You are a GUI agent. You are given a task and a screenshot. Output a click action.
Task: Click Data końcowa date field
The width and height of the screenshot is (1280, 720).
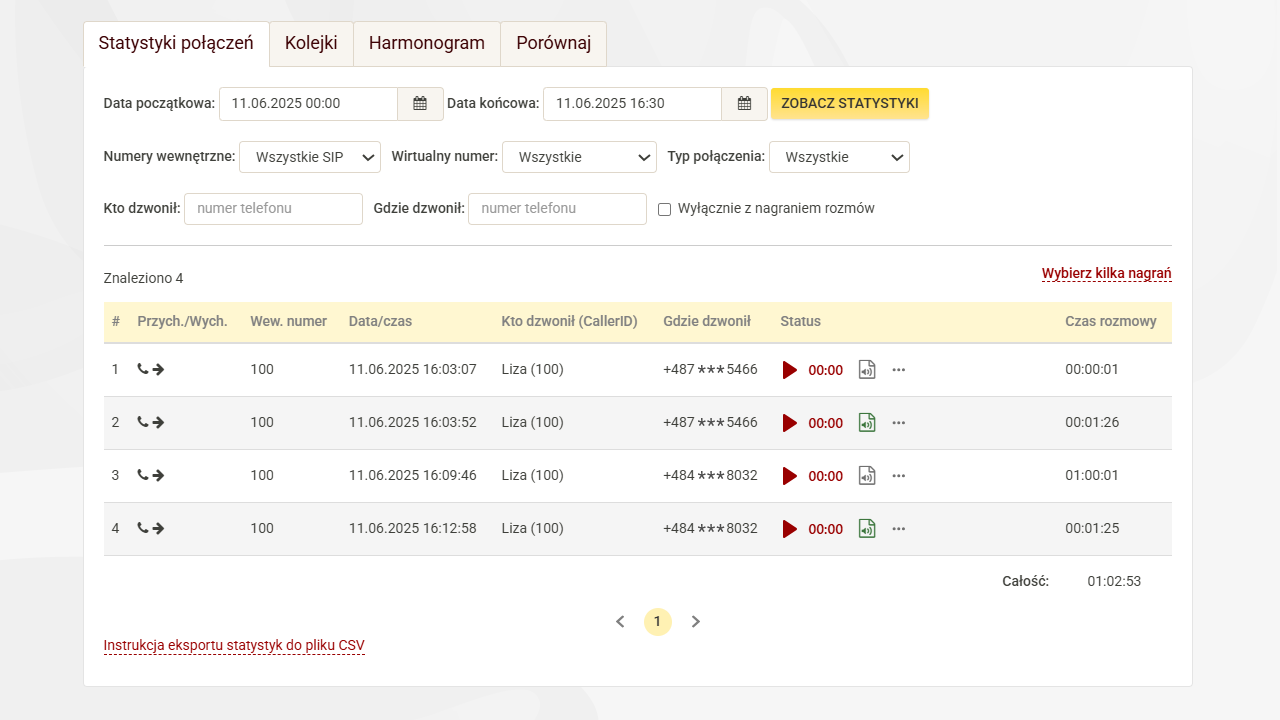pos(633,103)
